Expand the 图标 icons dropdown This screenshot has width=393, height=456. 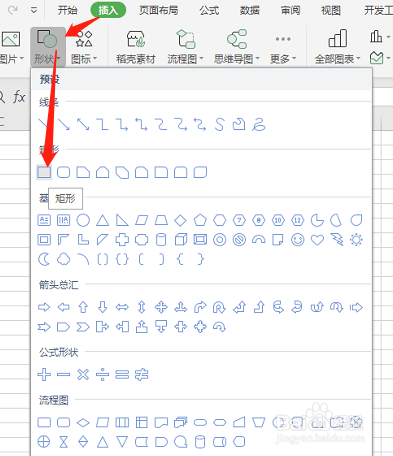click(x=84, y=47)
